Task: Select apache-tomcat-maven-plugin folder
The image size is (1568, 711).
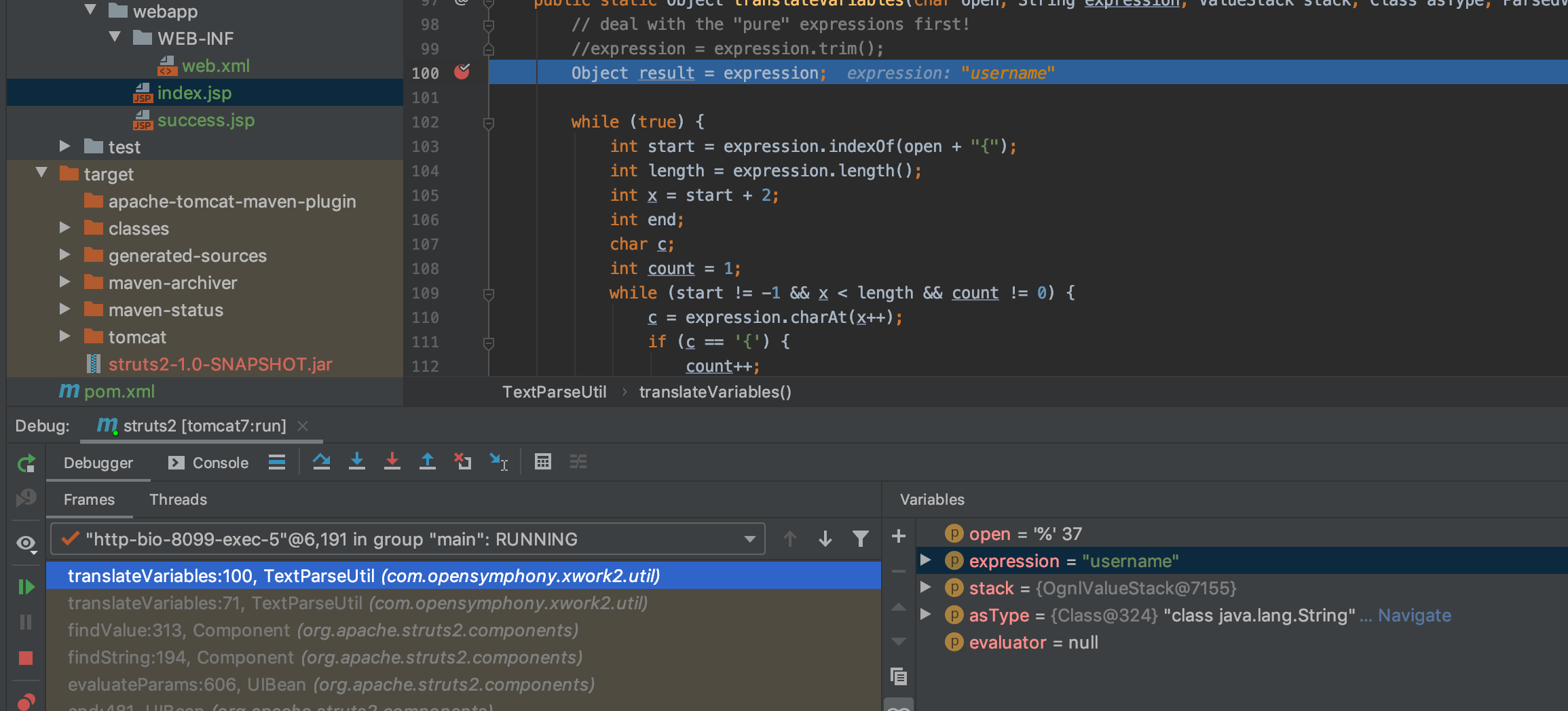Action: pos(220,201)
